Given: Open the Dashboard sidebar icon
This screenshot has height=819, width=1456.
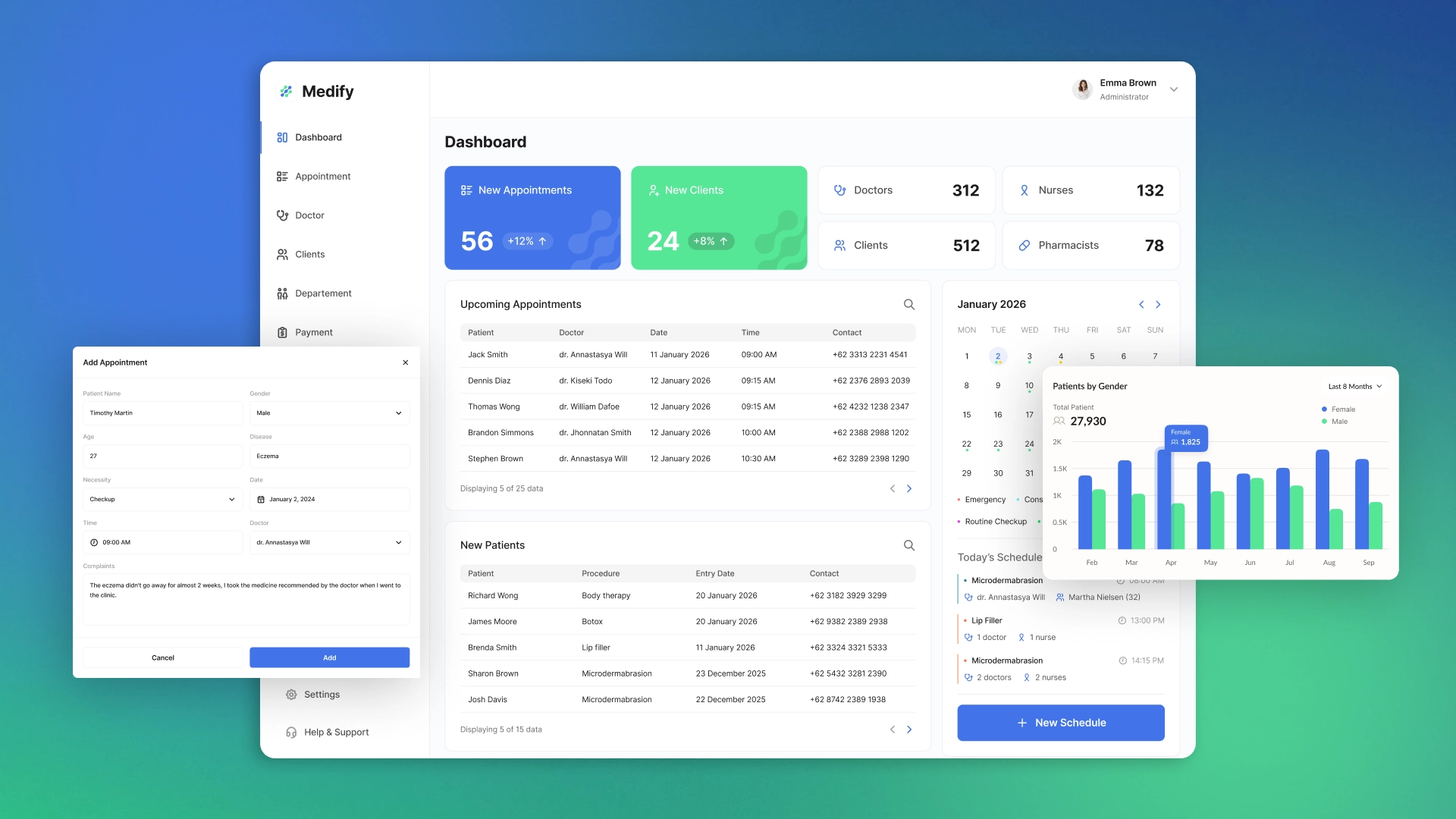Looking at the screenshot, I should (281, 137).
